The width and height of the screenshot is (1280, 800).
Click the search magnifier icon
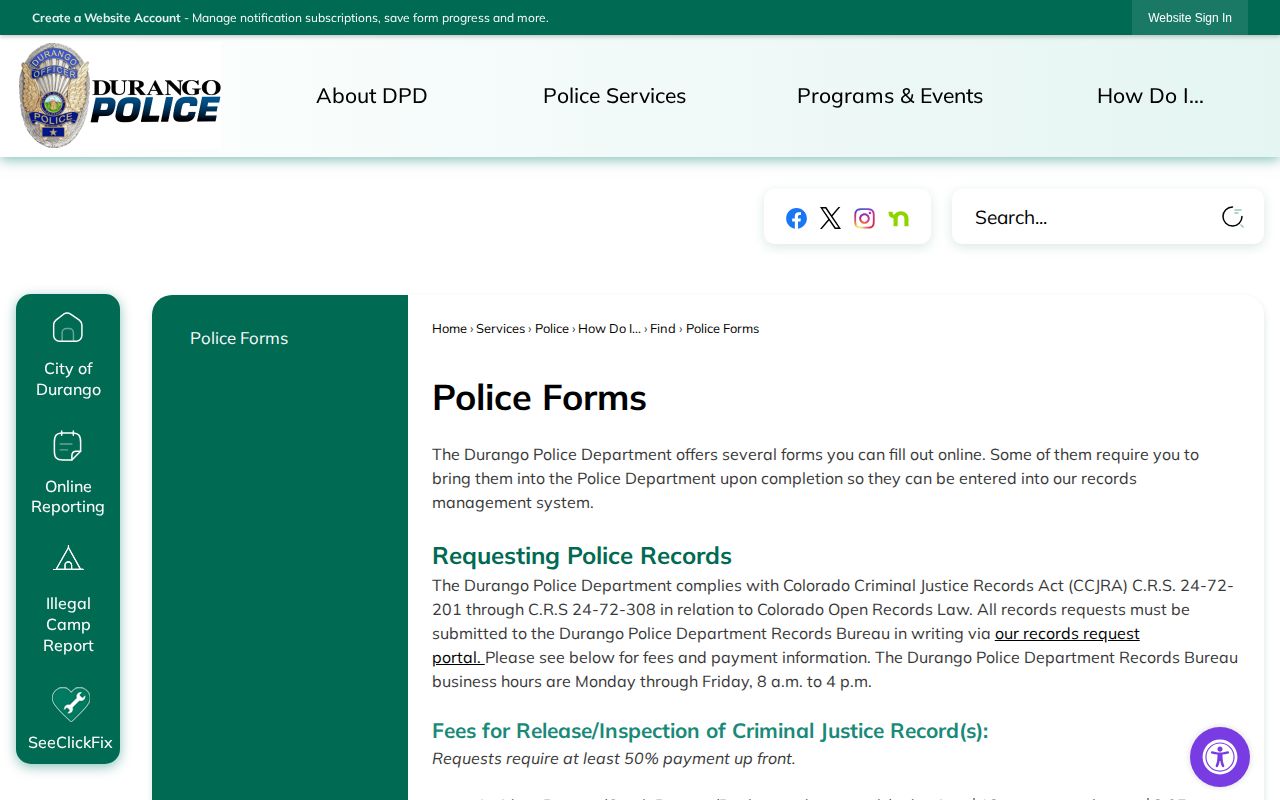[x=1232, y=217]
